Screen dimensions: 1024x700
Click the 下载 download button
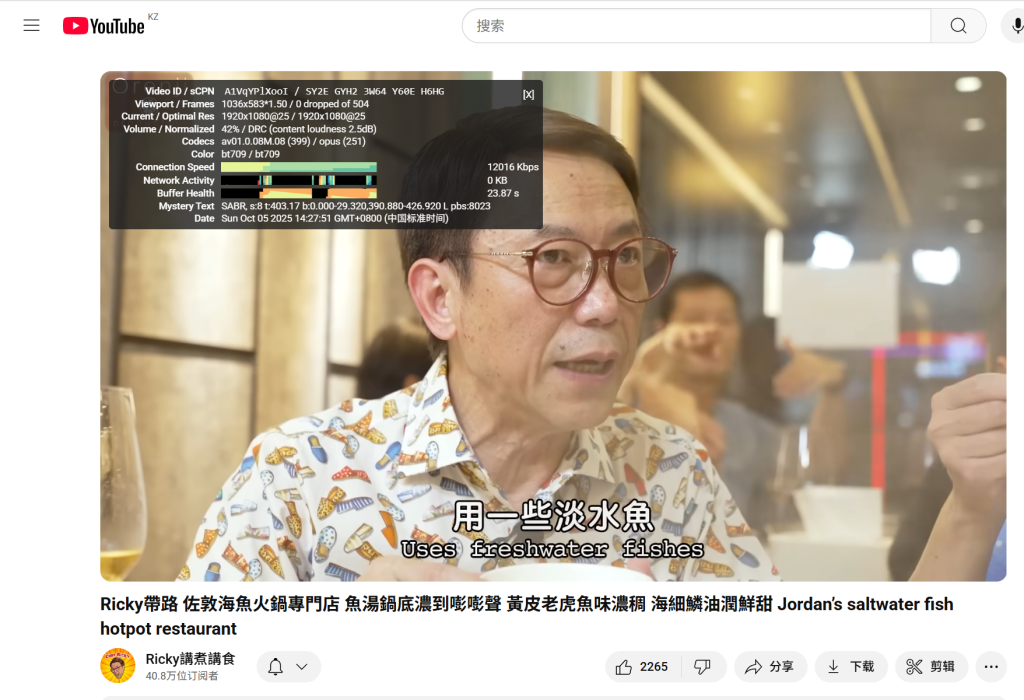tap(850, 667)
